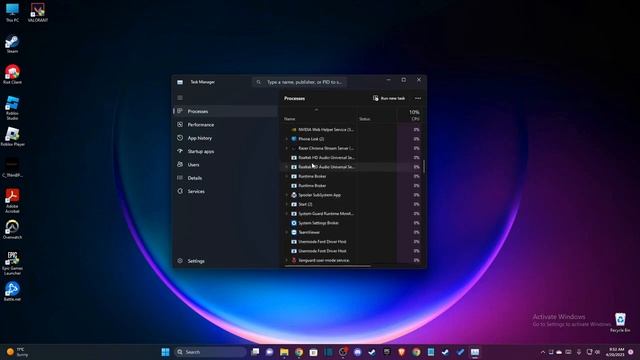Click the TeamViewer process icon
The image size is (640, 360).
[x=293, y=232]
